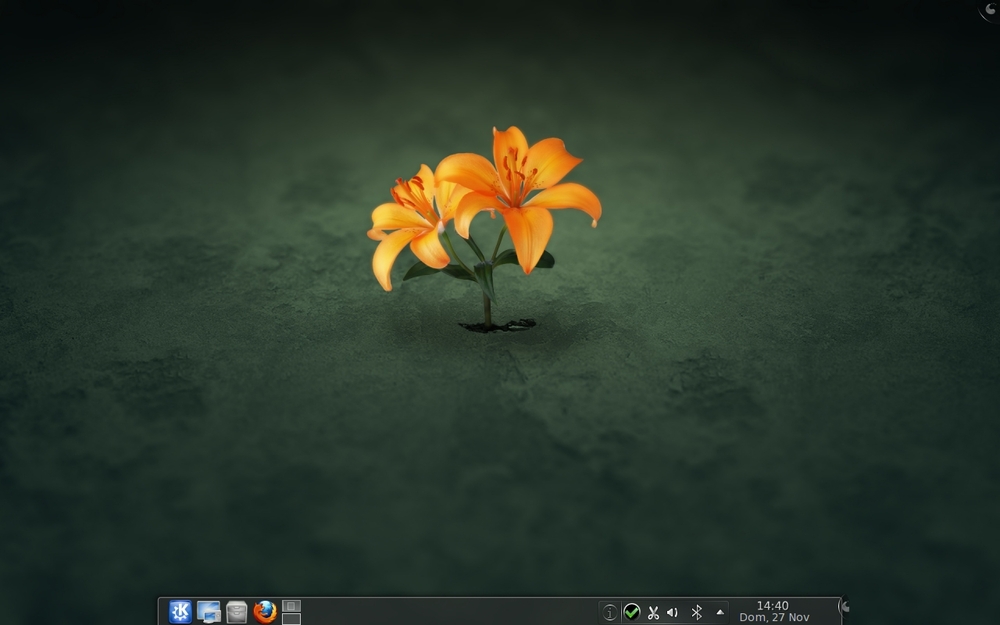This screenshot has height=625, width=1000.
Task: Launch the file manager cabinet icon
Action: pyautogui.click(x=237, y=612)
